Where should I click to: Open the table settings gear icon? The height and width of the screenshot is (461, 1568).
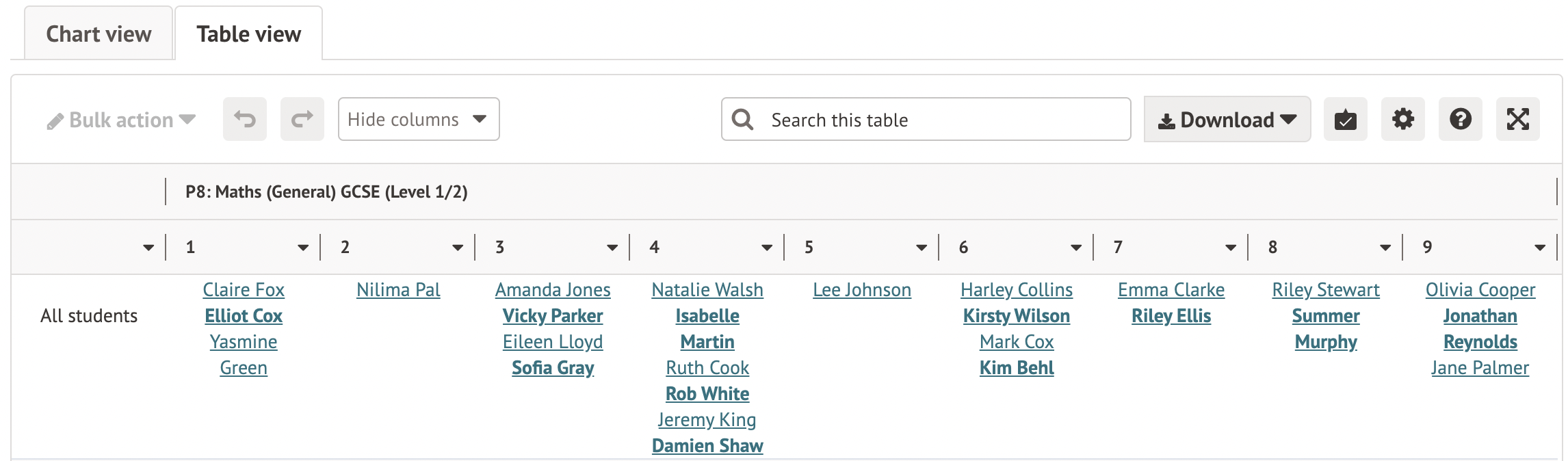pyautogui.click(x=1402, y=120)
